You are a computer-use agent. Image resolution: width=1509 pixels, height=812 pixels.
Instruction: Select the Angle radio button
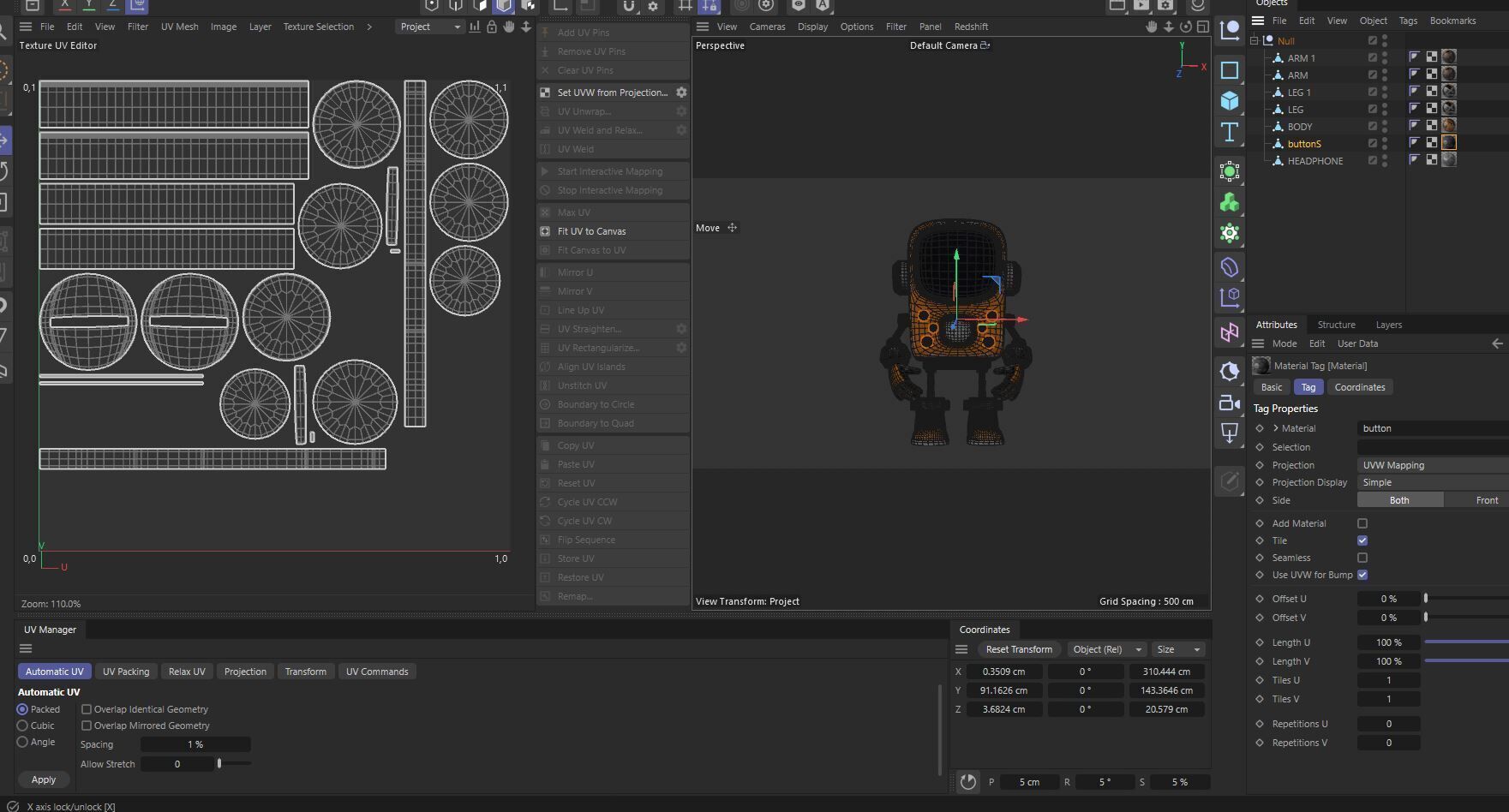pyautogui.click(x=22, y=742)
